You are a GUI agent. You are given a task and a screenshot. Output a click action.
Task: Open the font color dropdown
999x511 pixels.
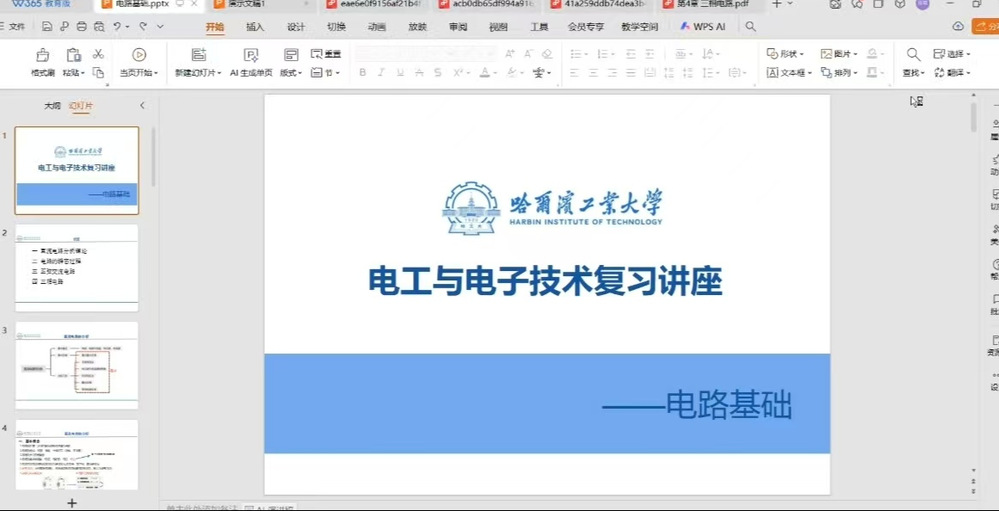495,73
